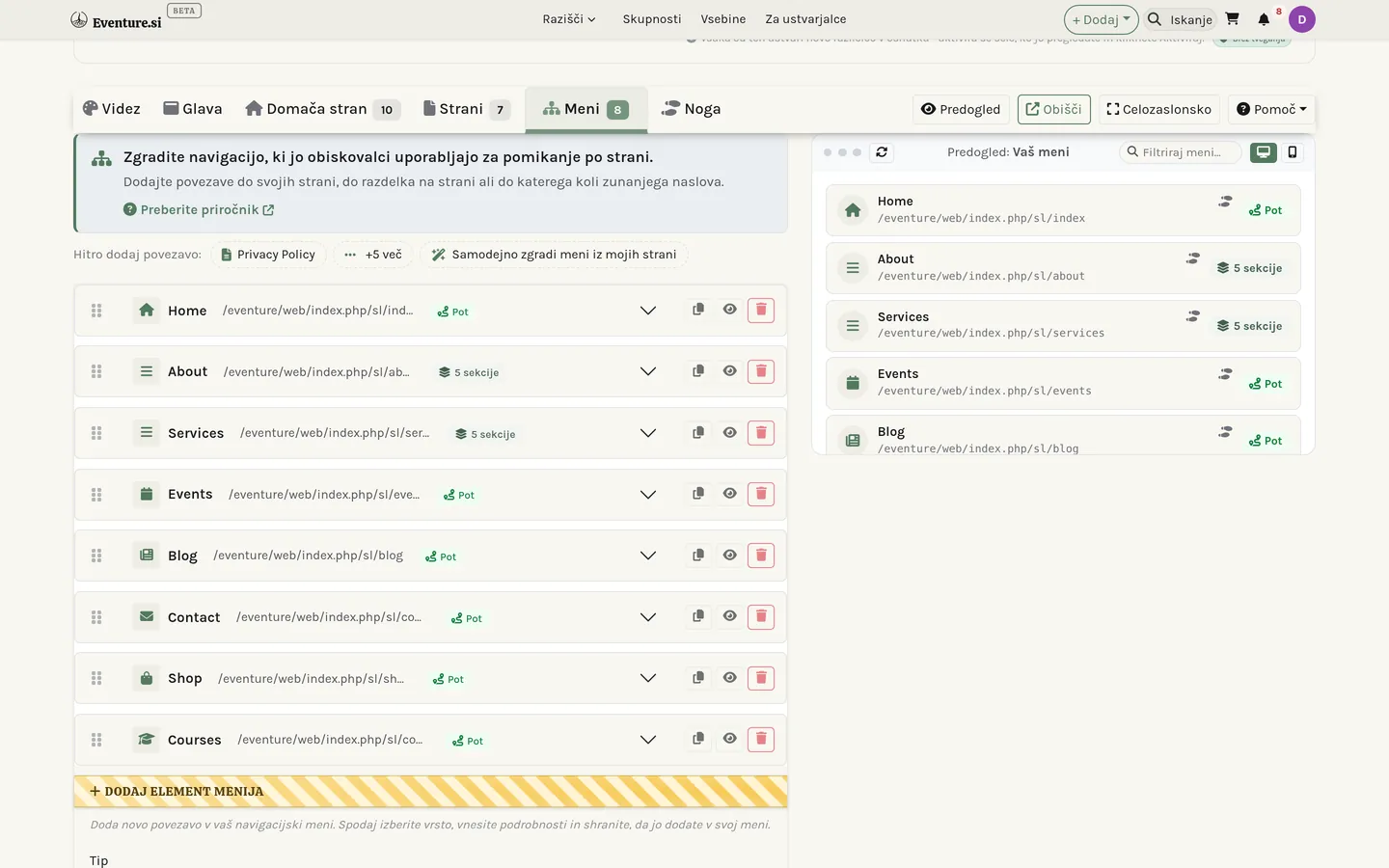Viewport: 1389px width, 868px height.
Task: Switch to the Videz tab
Action: click(112, 109)
